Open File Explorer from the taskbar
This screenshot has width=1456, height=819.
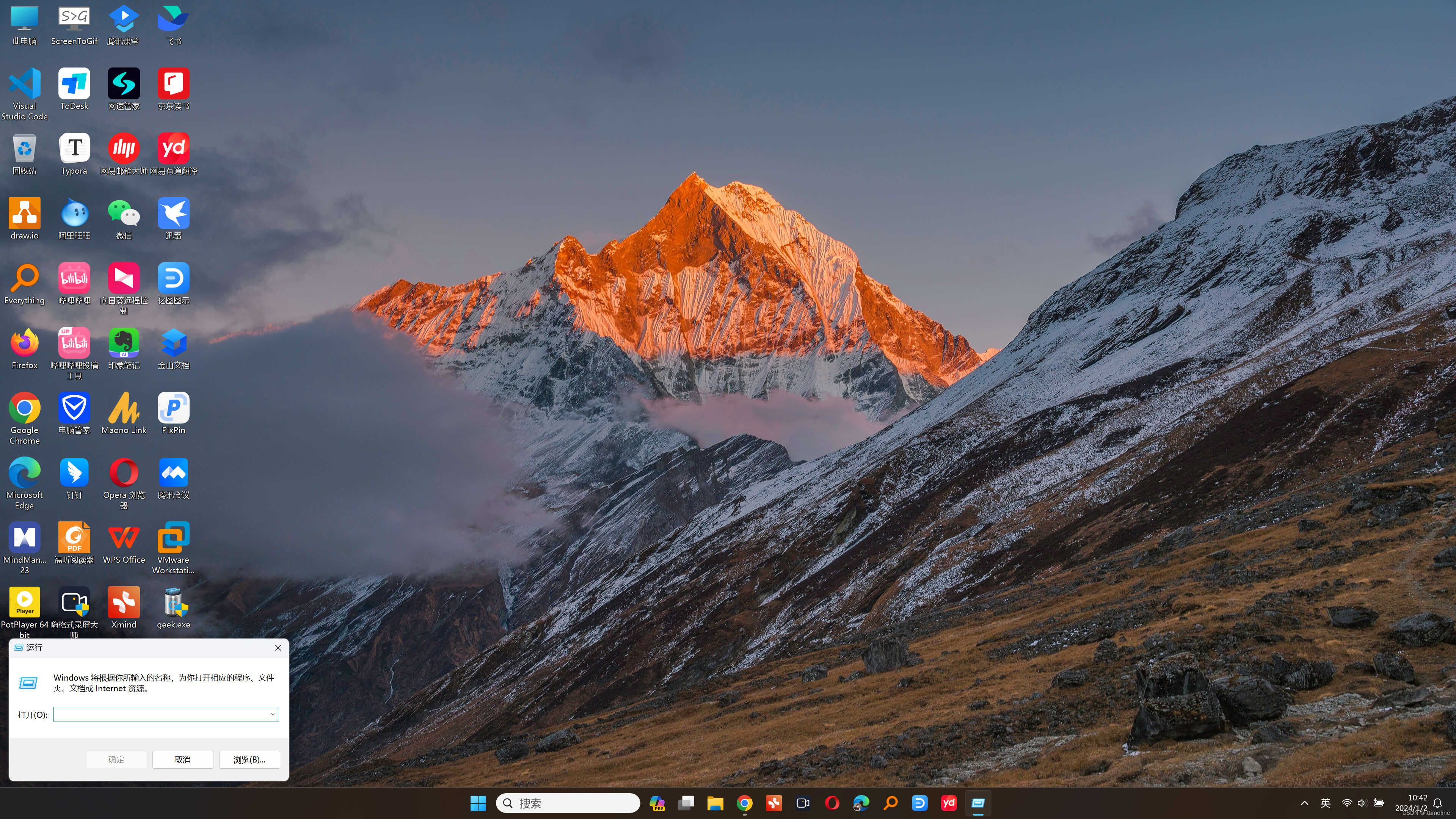pos(715,803)
